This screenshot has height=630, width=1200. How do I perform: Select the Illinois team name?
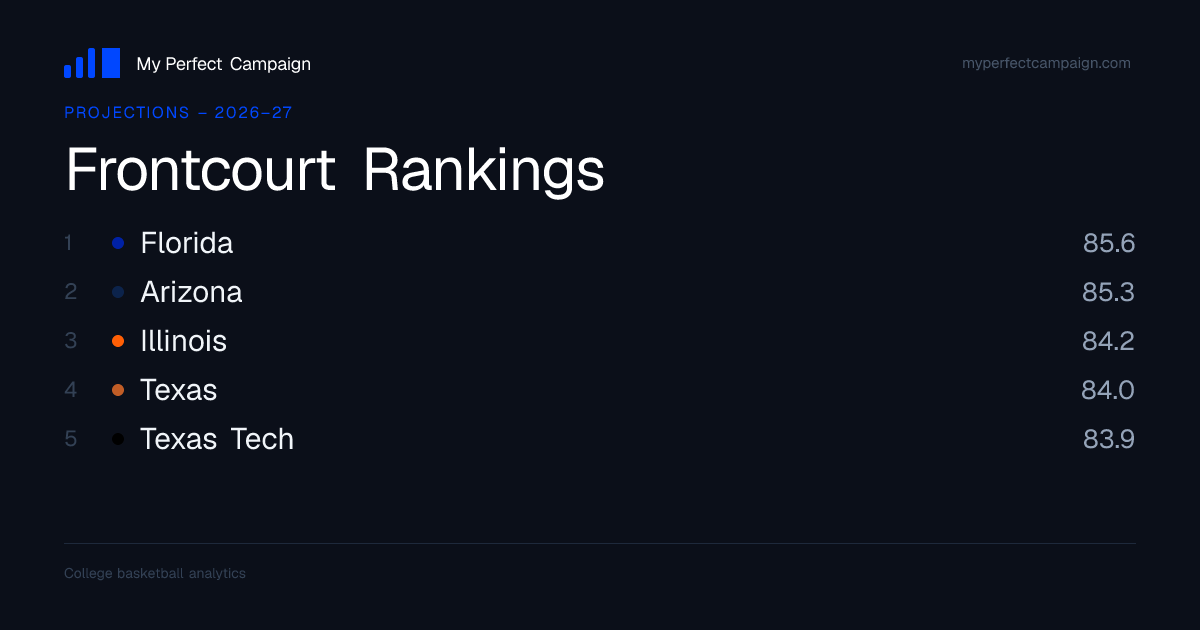184,341
